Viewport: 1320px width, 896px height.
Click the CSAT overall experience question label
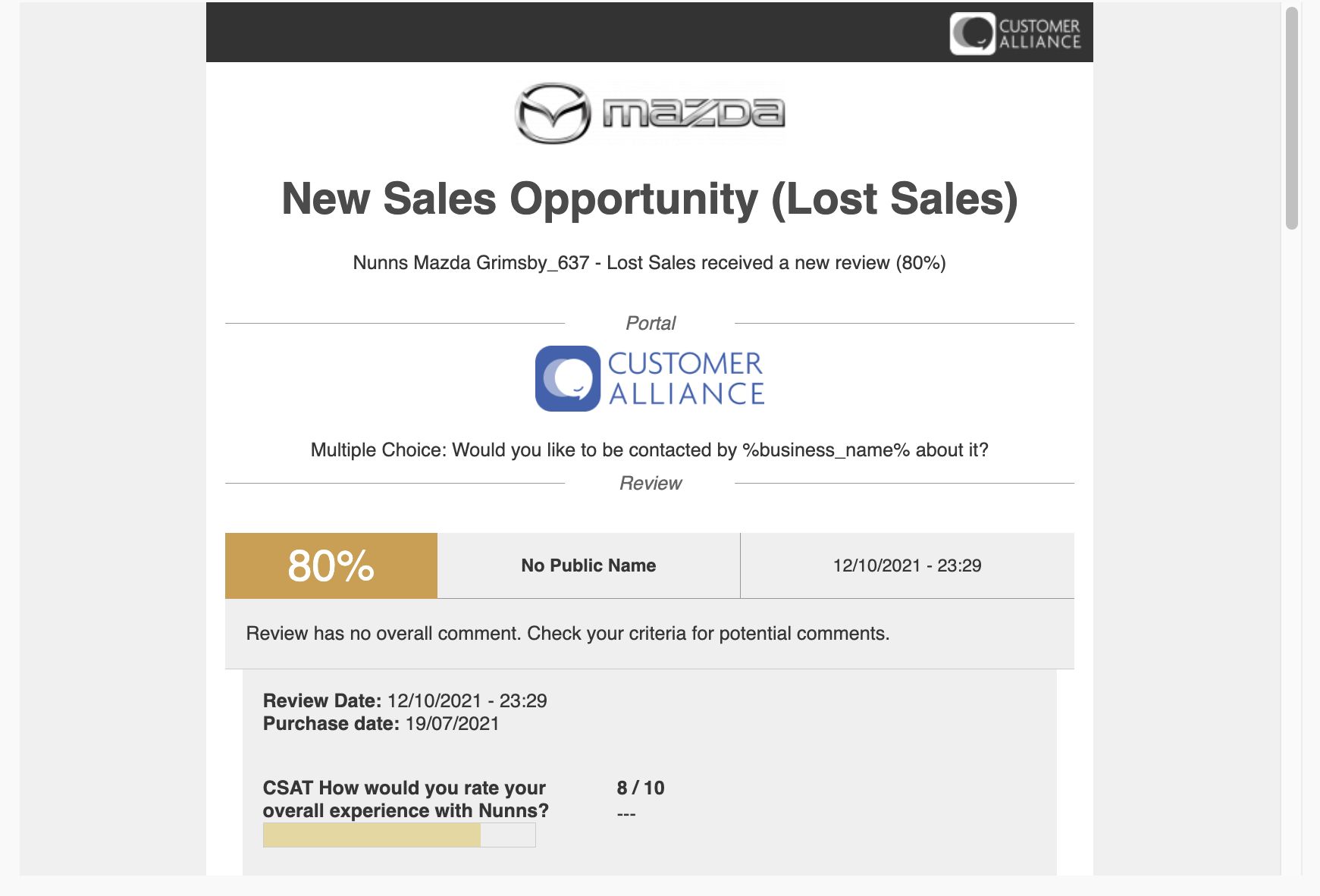406,799
